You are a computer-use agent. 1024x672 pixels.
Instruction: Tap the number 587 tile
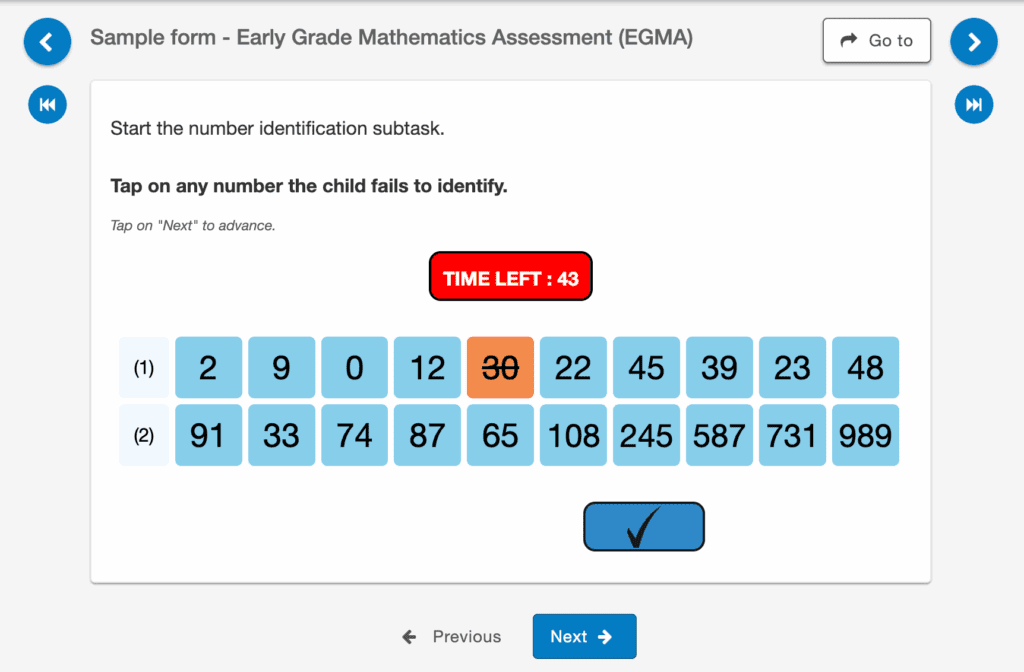click(719, 435)
